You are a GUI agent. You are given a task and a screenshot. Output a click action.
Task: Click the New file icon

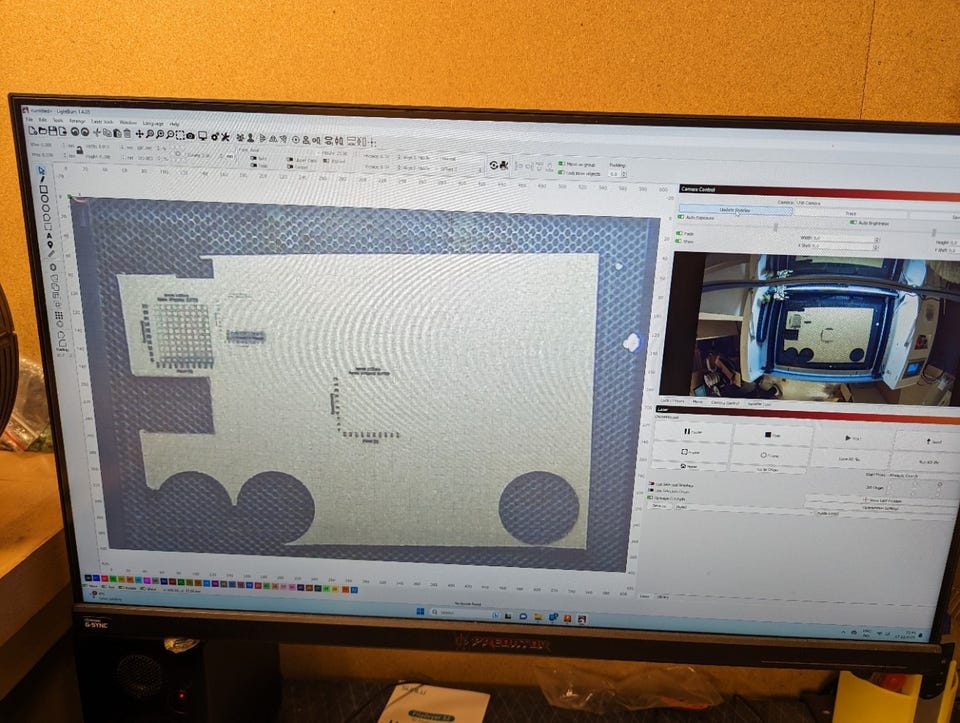coord(32,131)
